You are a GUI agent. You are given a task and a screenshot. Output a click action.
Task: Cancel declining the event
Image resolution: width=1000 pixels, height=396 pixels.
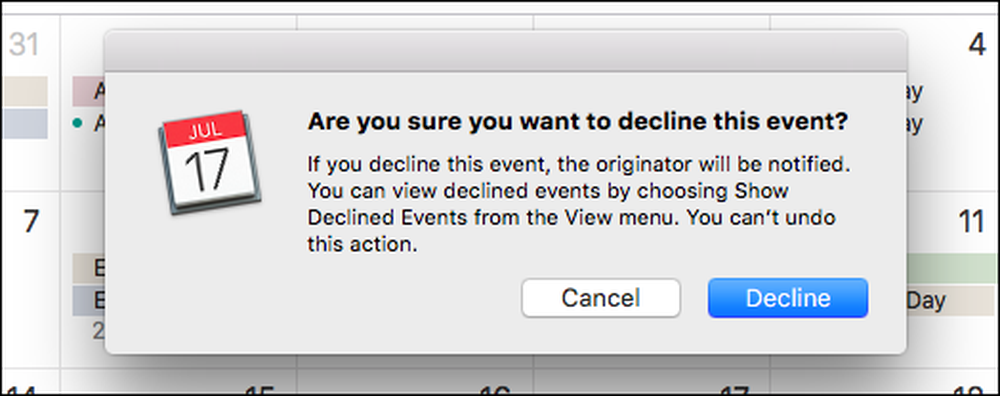(601, 298)
